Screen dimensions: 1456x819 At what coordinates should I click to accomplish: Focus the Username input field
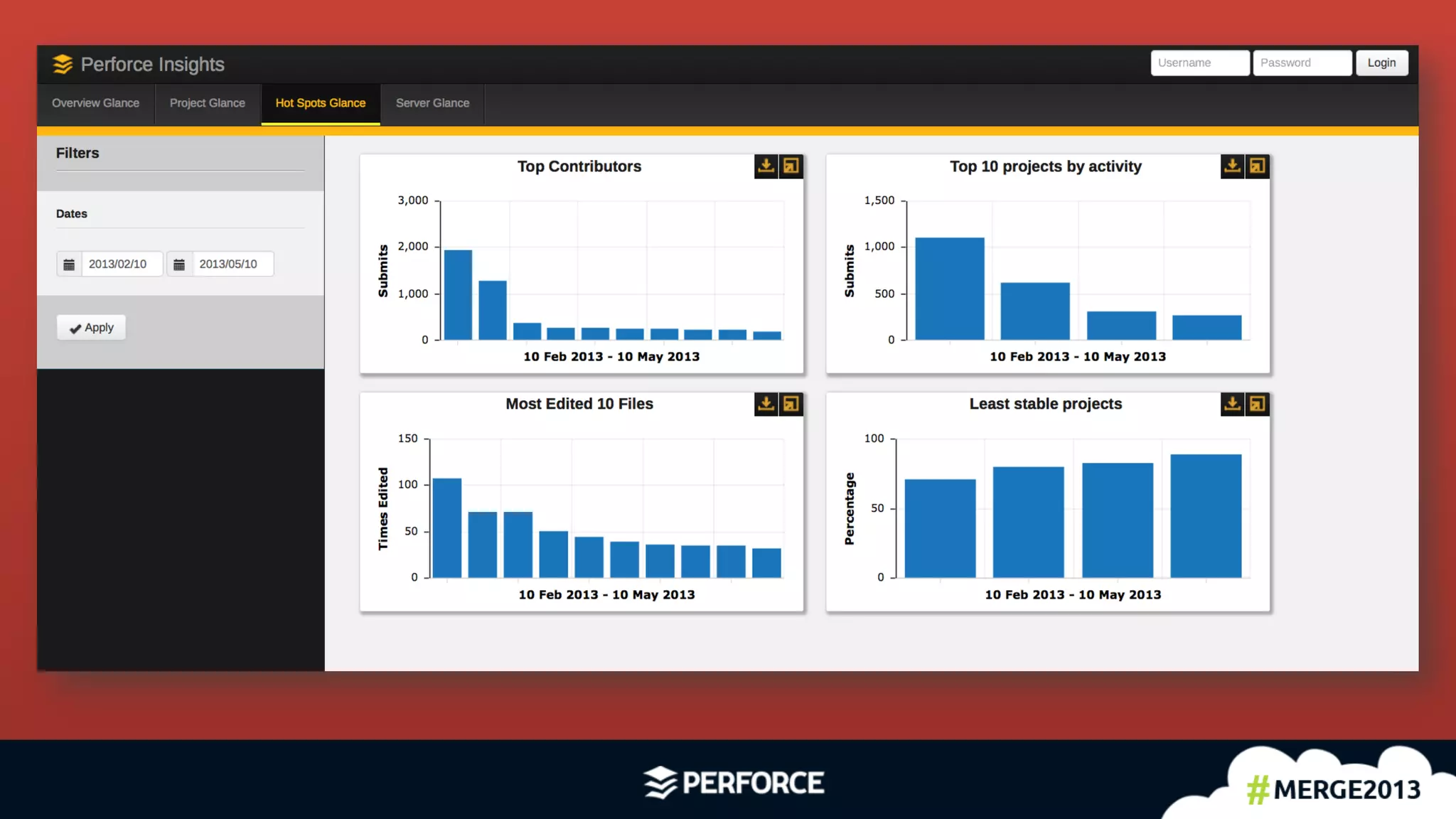[1199, 63]
